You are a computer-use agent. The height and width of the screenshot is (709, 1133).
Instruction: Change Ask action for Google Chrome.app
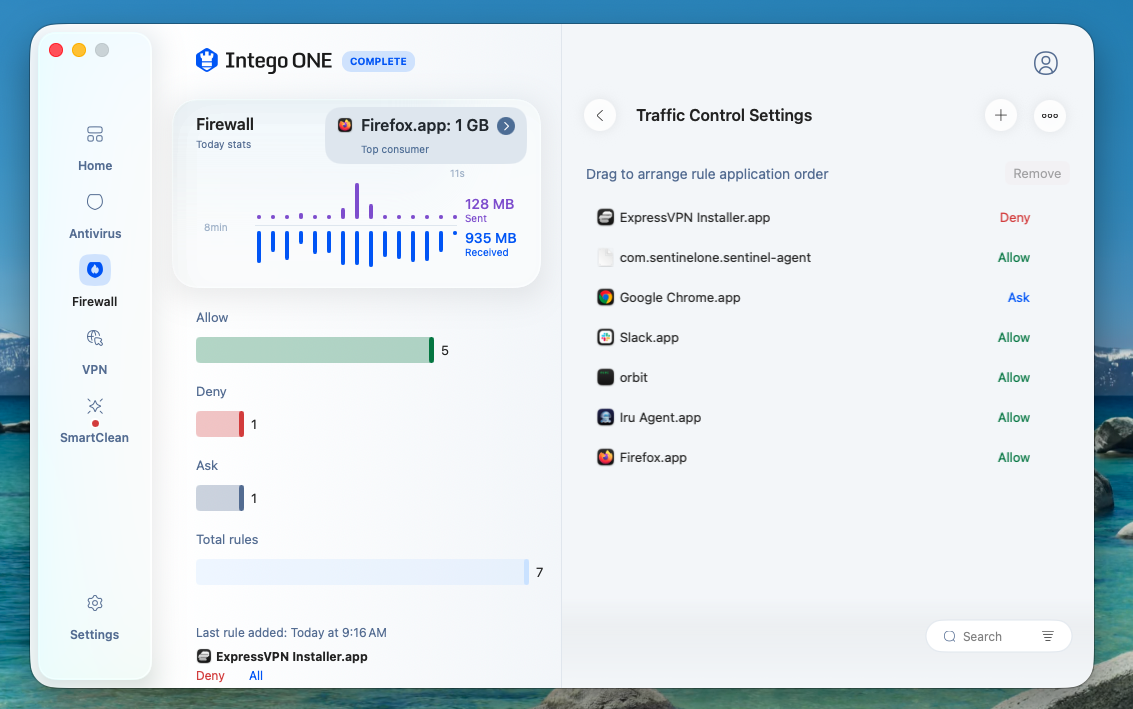[x=1019, y=297]
